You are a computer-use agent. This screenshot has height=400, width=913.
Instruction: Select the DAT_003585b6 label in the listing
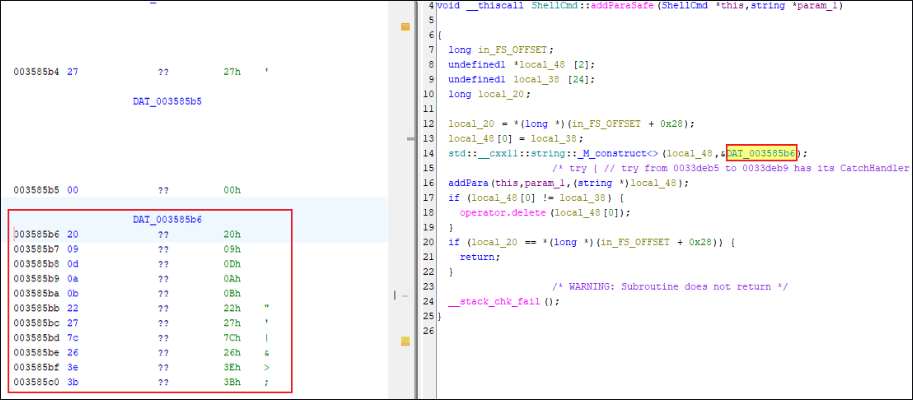click(x=167, y=219)
